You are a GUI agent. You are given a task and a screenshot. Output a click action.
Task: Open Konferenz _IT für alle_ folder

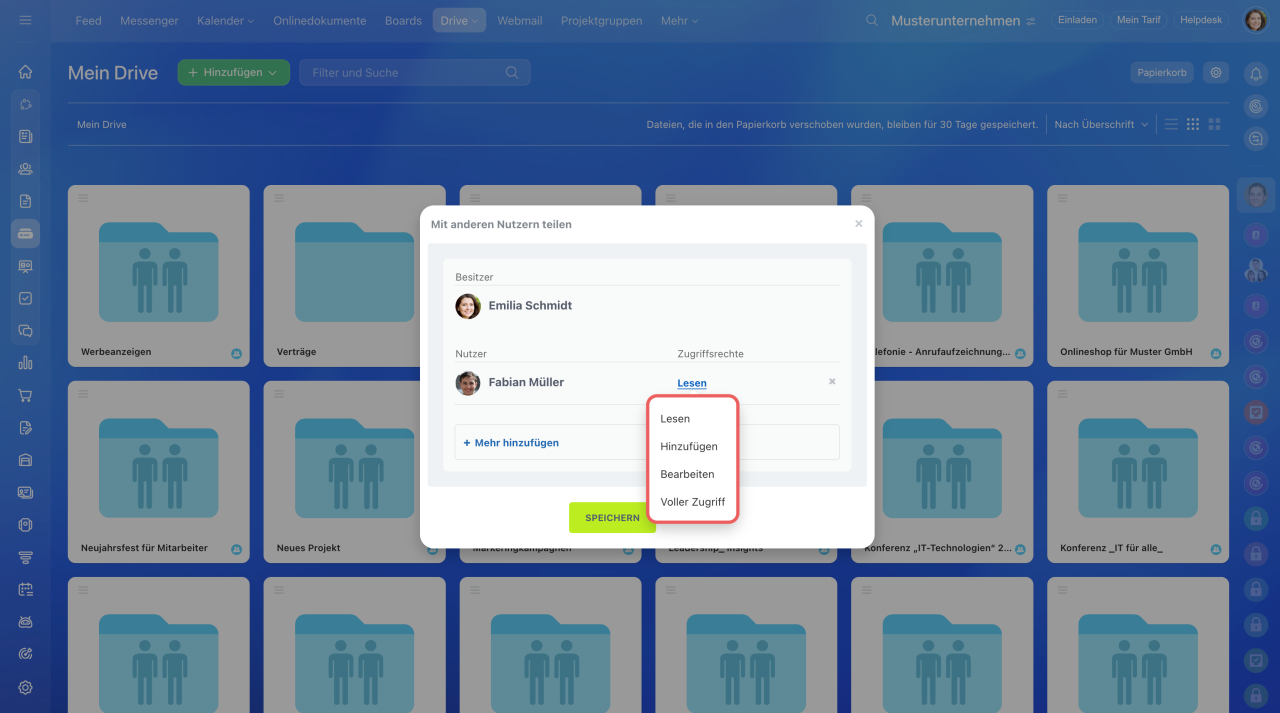click(1138, 470)
